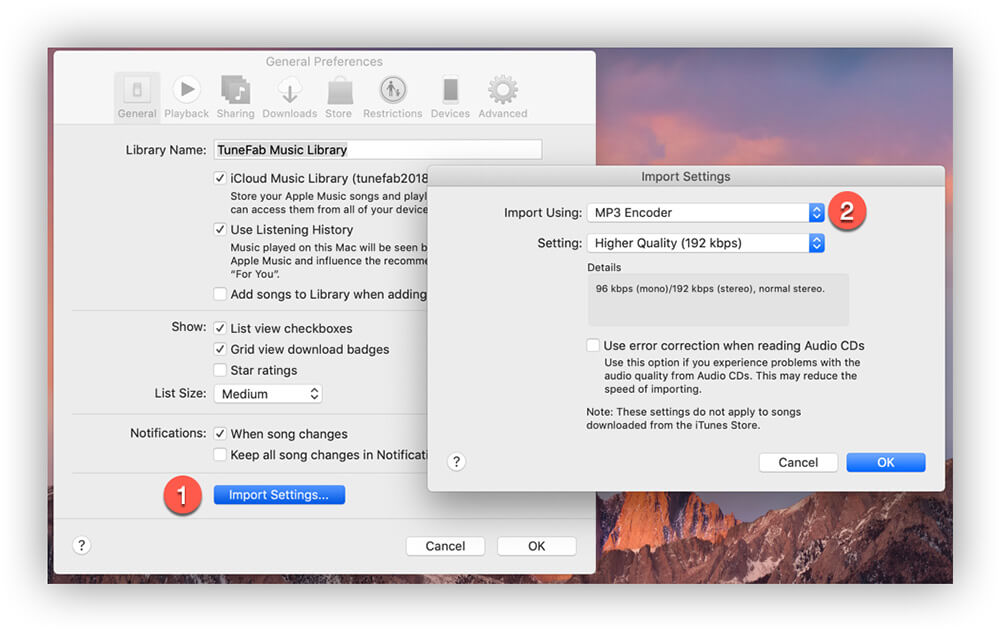1001x632 pixels.
Task: Disable iCloud Music Library checkbox
Action: point(220,178)
